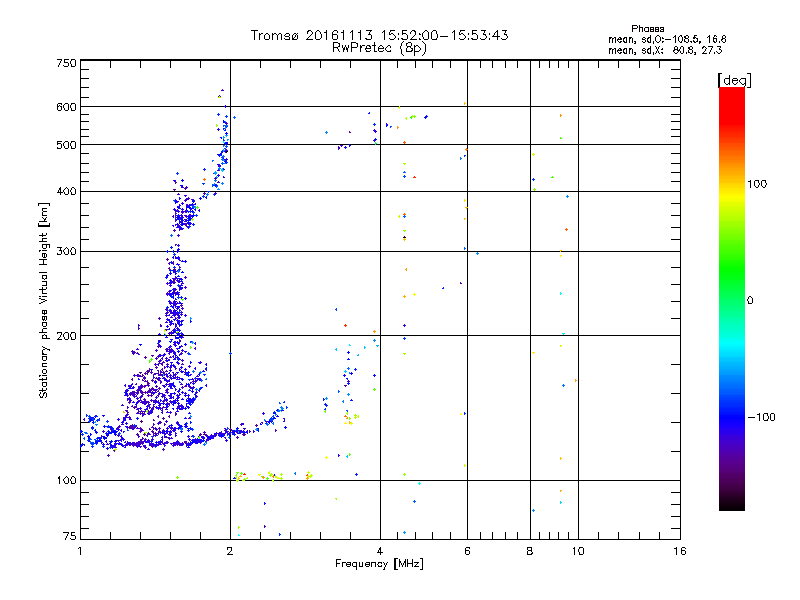800x600 pixels.
Task: Click the y-axis label '400'
Action: click(x=66, y=191)
